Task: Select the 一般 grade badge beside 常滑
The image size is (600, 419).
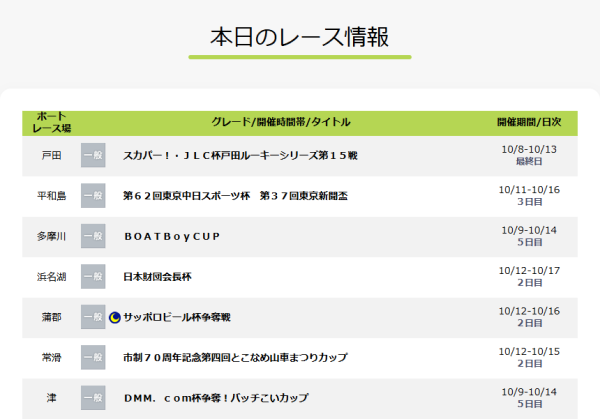Action: (92, 358)
